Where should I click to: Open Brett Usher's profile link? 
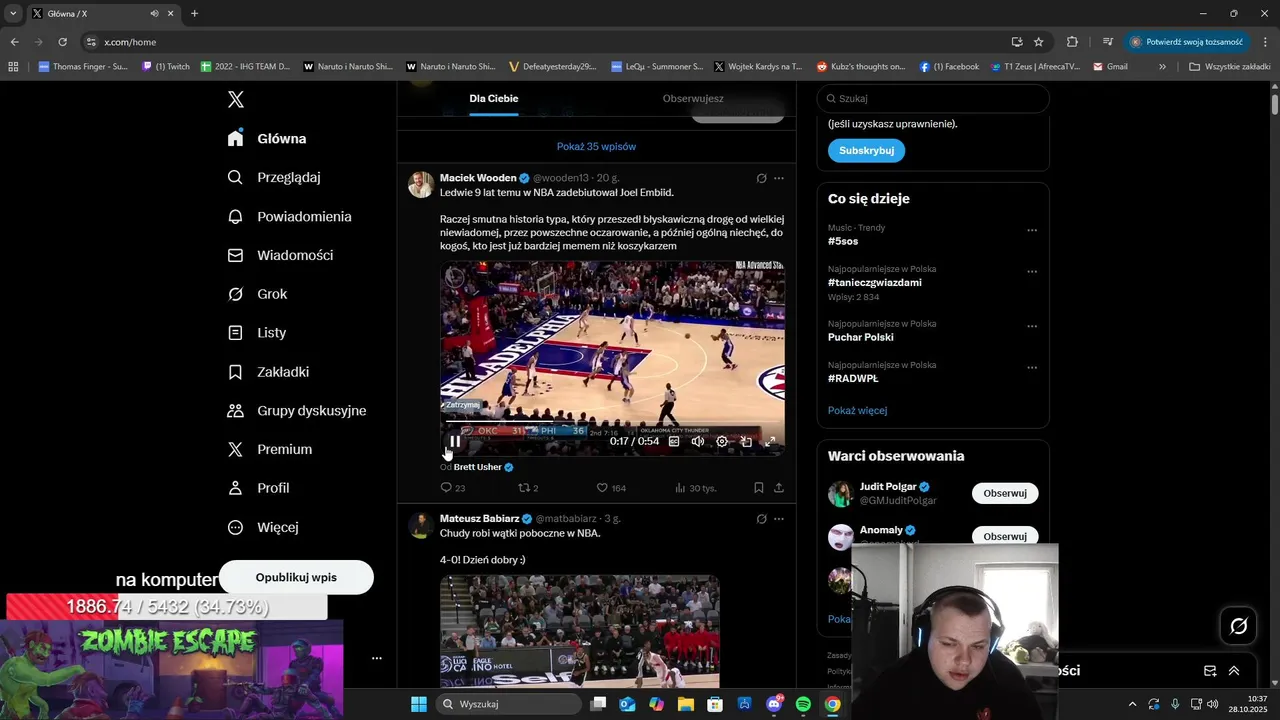pos(478,467)
